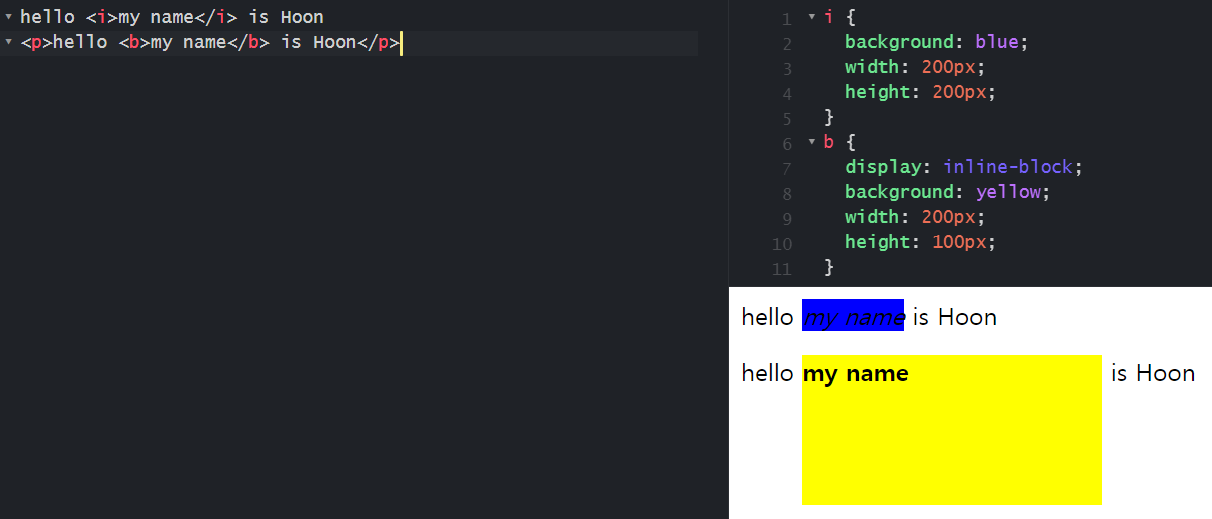The image size is (1212, 519).
Task: Click the opening <p> tag in HTML editor
Action: pyautogui.click(x=36, y=42)
